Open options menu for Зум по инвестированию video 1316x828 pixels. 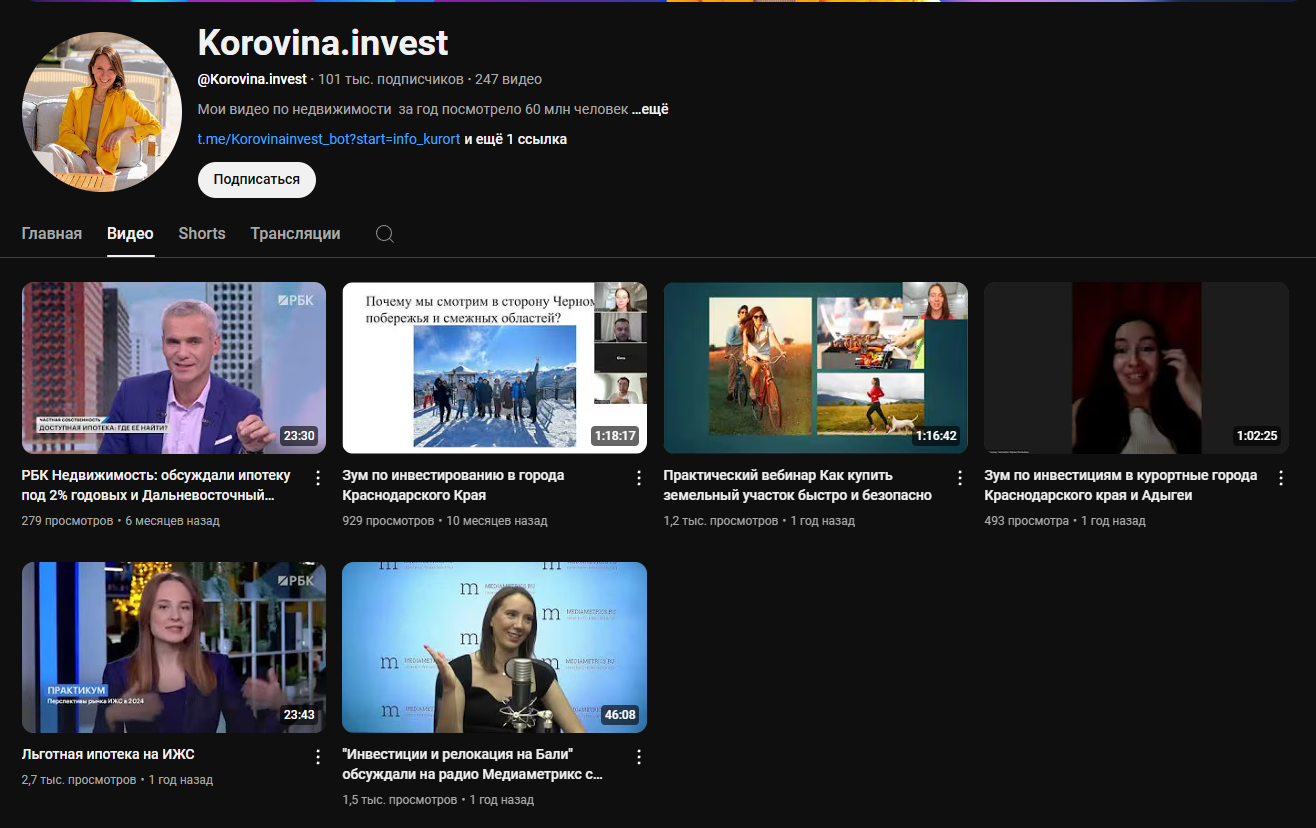click(639, 478)
